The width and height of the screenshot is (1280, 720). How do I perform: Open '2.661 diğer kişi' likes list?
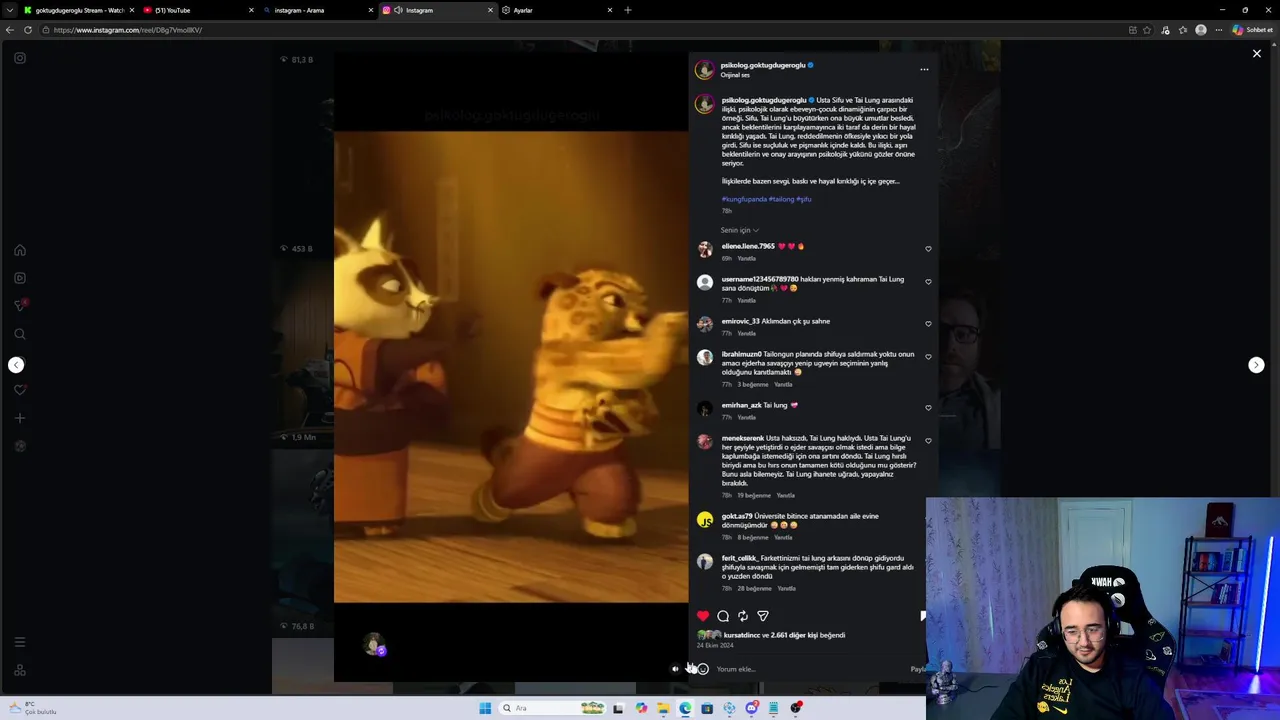click(x=794, y=635)
